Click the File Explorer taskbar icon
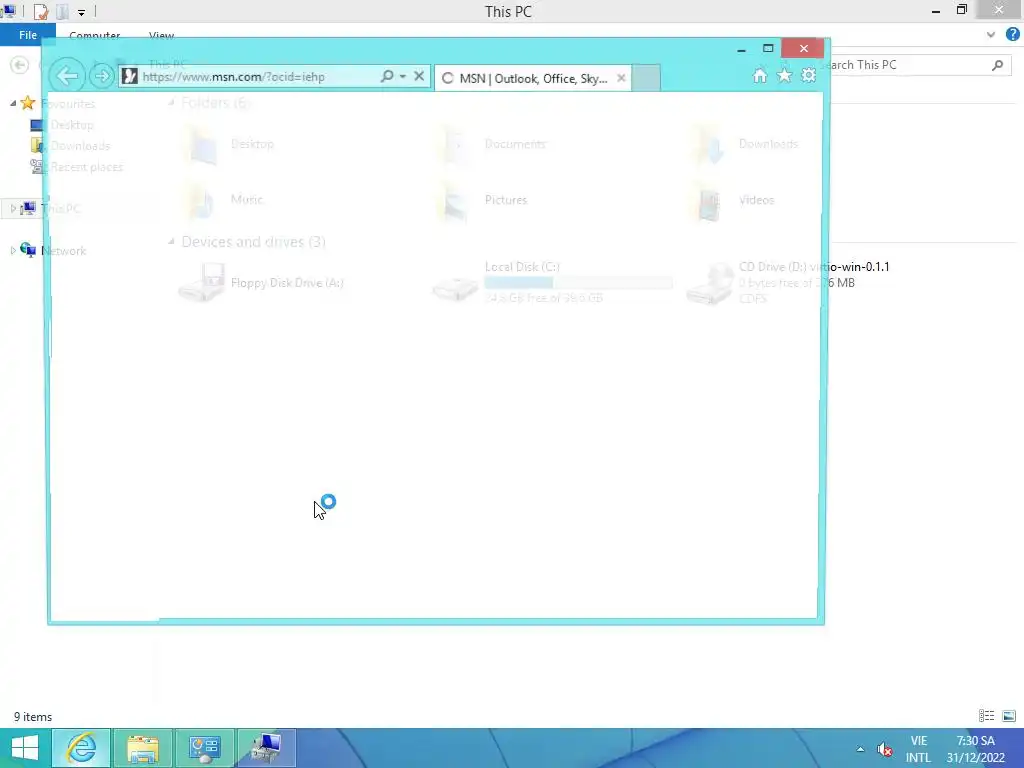Viewport: 1024px width, 768px height. pos(143,748)
